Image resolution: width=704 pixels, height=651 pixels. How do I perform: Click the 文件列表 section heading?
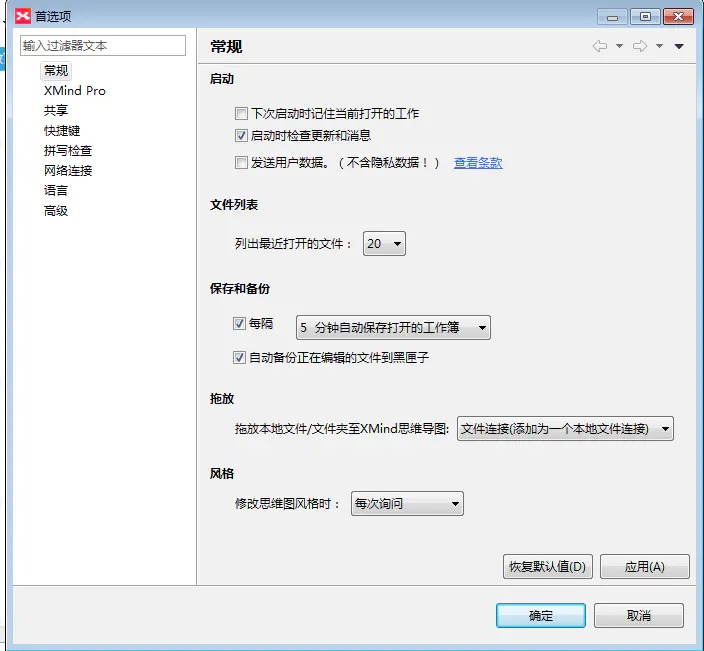pyautogui.click(x=234, y=205)
